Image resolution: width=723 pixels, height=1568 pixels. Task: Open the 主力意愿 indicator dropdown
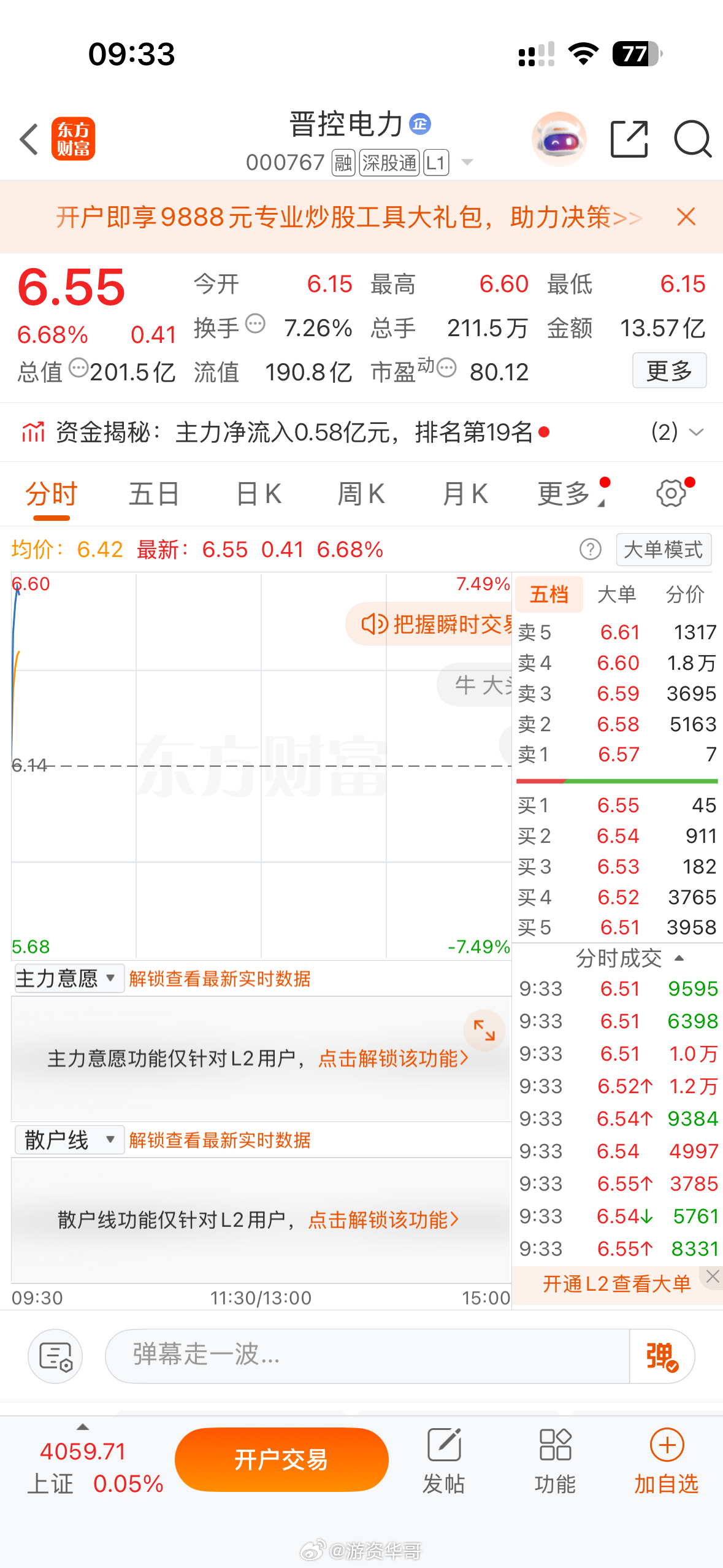pyautogui.click(x=69, y=978)
